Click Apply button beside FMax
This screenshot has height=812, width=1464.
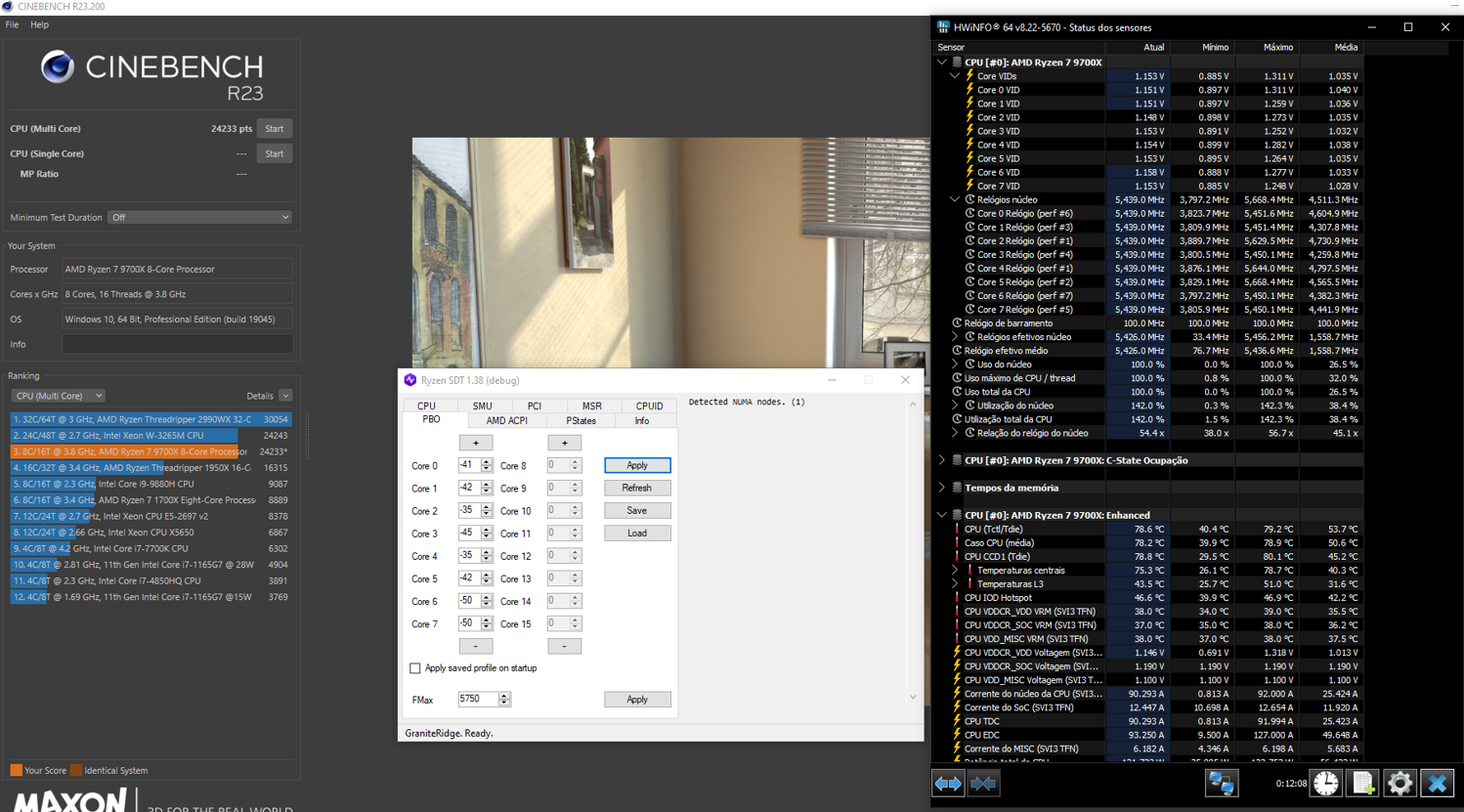tap(637, 700)
